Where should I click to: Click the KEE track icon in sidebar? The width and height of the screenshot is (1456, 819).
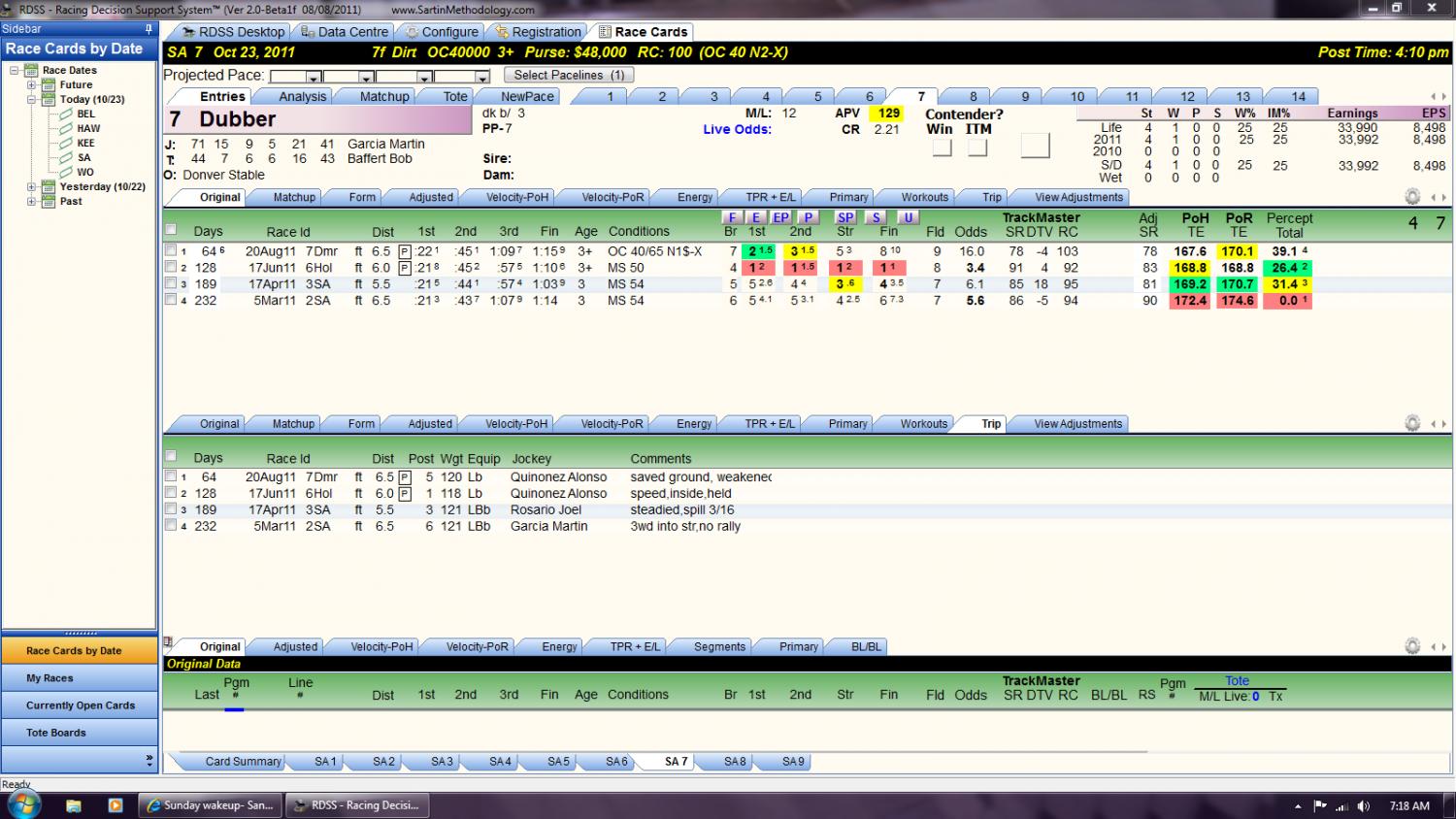(66, 143)
